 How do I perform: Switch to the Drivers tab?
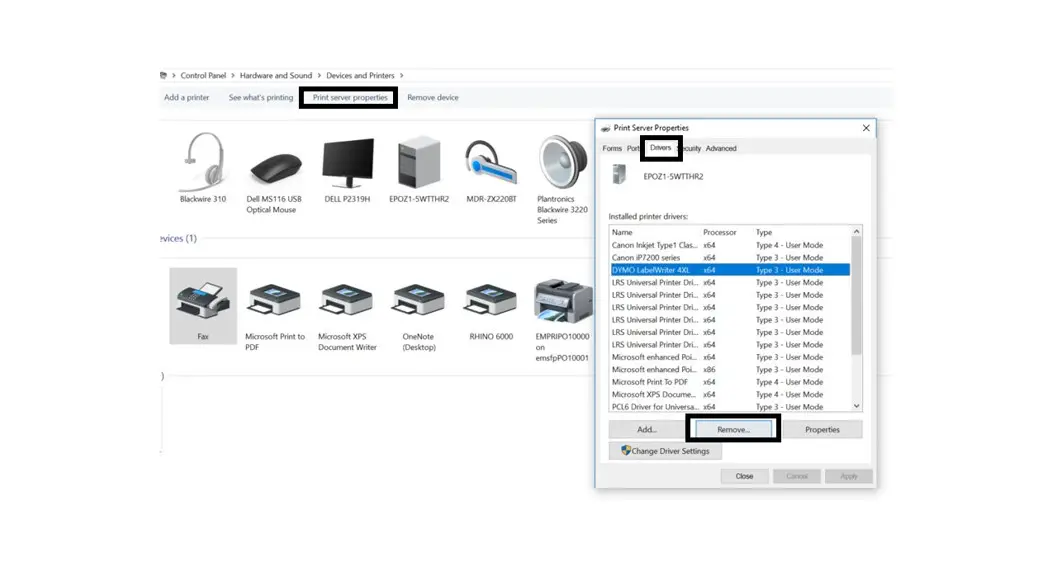tap(660, 148)
